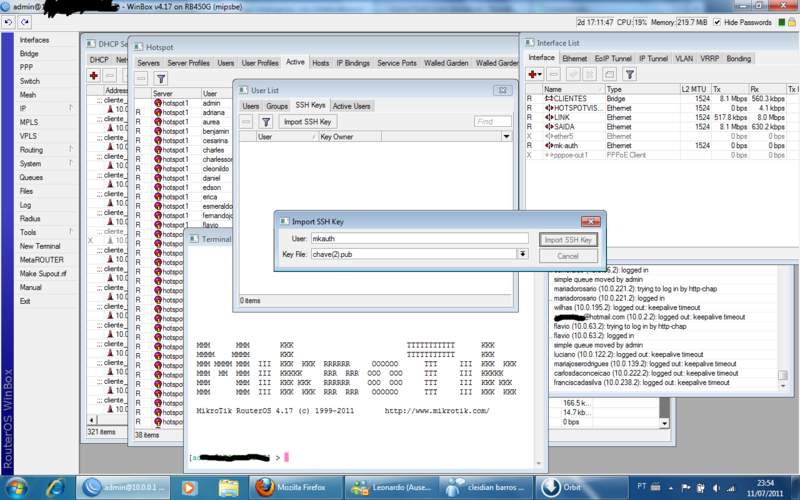Open add-interface dropdown arrow beside red plus
The width and height of the screenshot is (800, 500).
point(540,75)
